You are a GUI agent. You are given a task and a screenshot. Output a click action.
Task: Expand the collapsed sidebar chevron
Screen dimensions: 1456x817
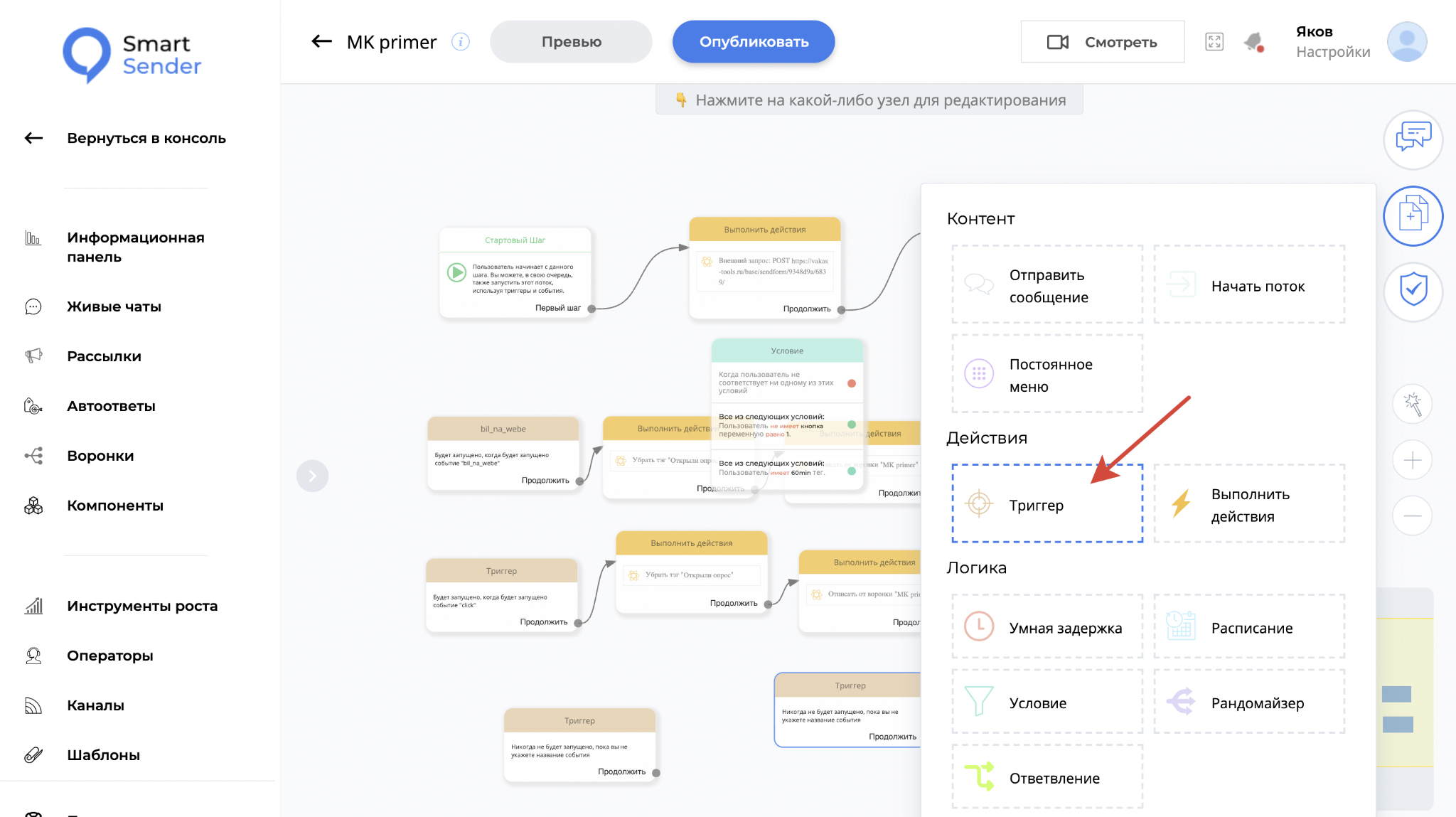[312, 476]
